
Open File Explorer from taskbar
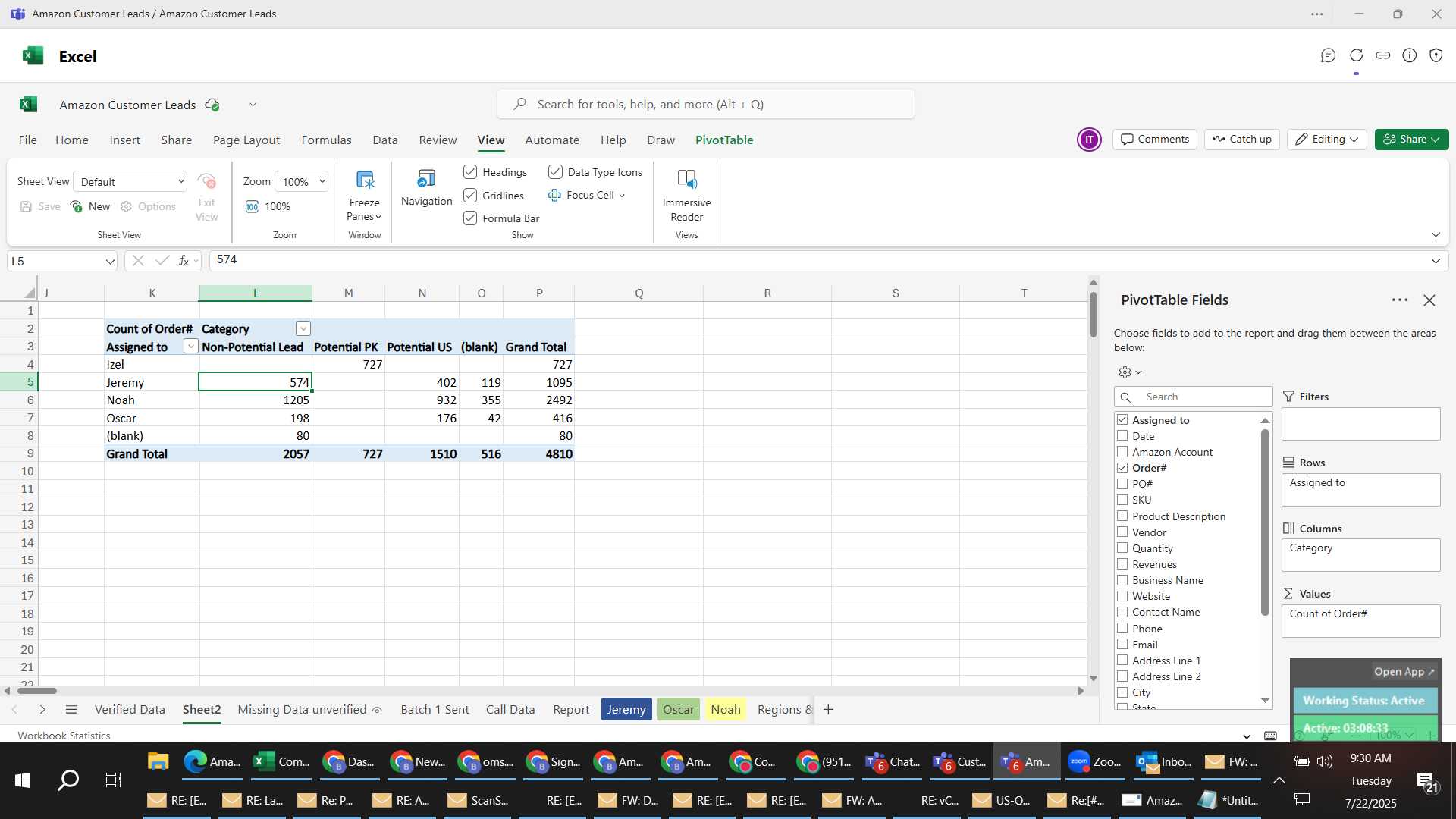158,761
